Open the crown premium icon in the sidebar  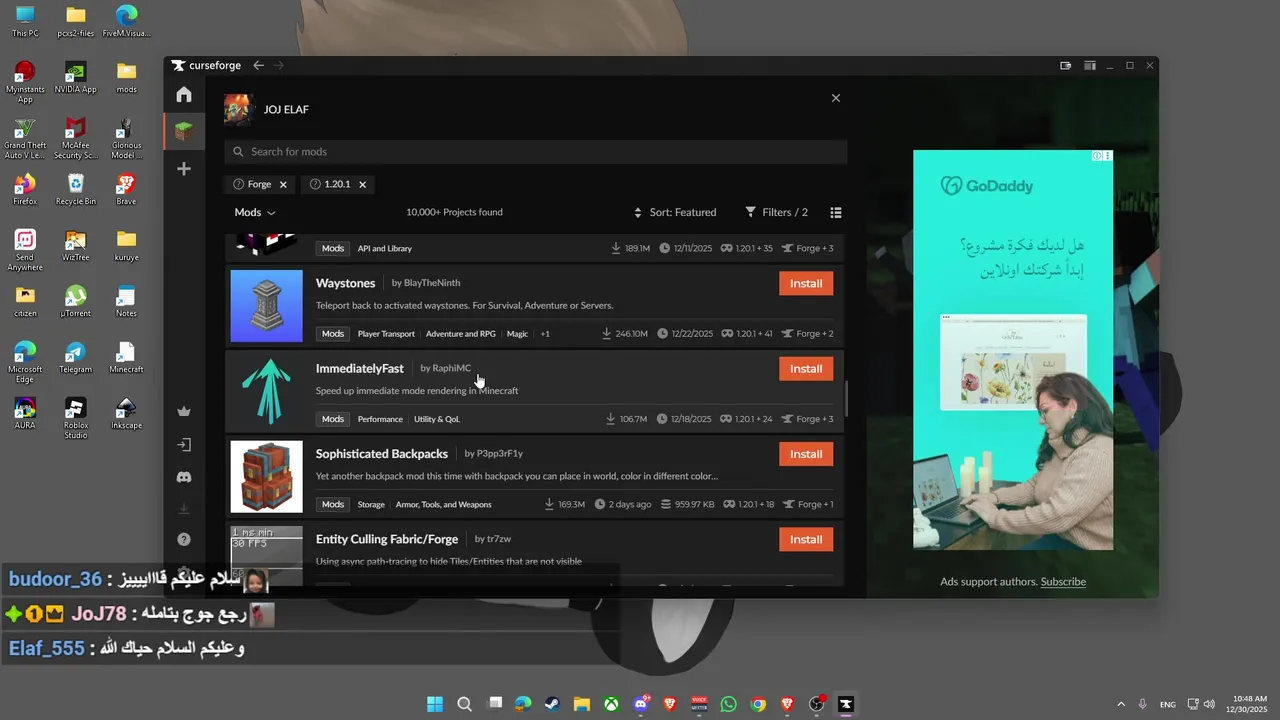click(x=184, y=411)
